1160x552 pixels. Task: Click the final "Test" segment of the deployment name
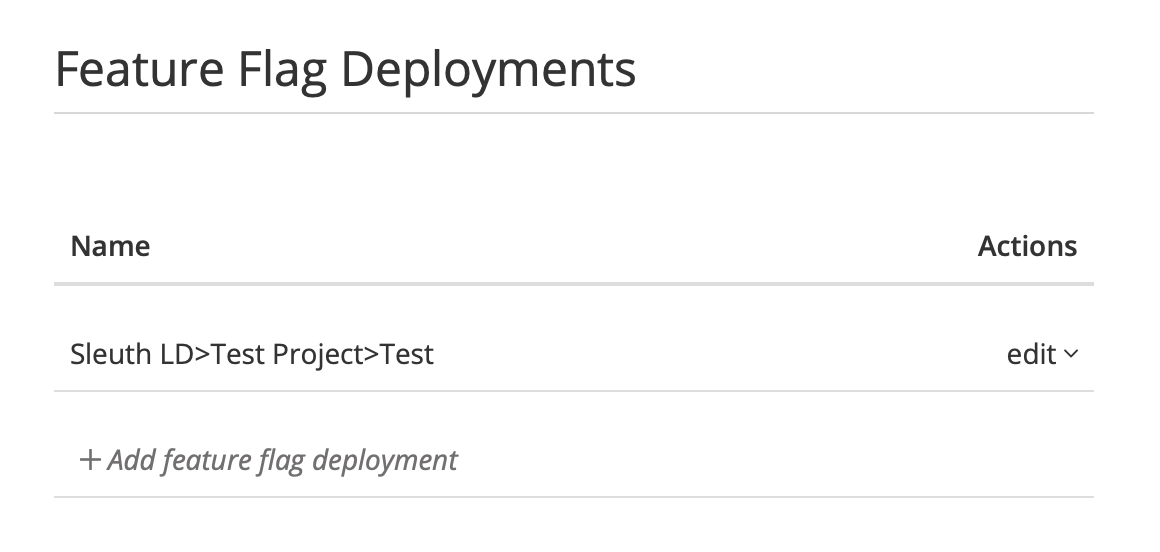(407, 354)
